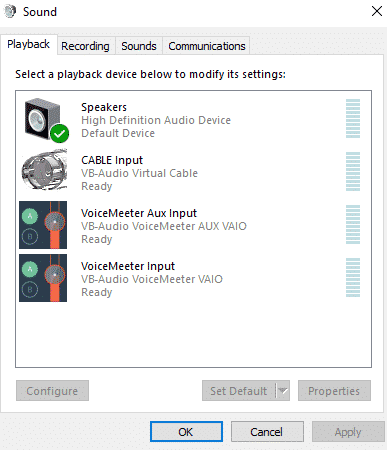Click the VoiceMeeter Input level meter
Screen dimensions: 387x450
(353, 277)
